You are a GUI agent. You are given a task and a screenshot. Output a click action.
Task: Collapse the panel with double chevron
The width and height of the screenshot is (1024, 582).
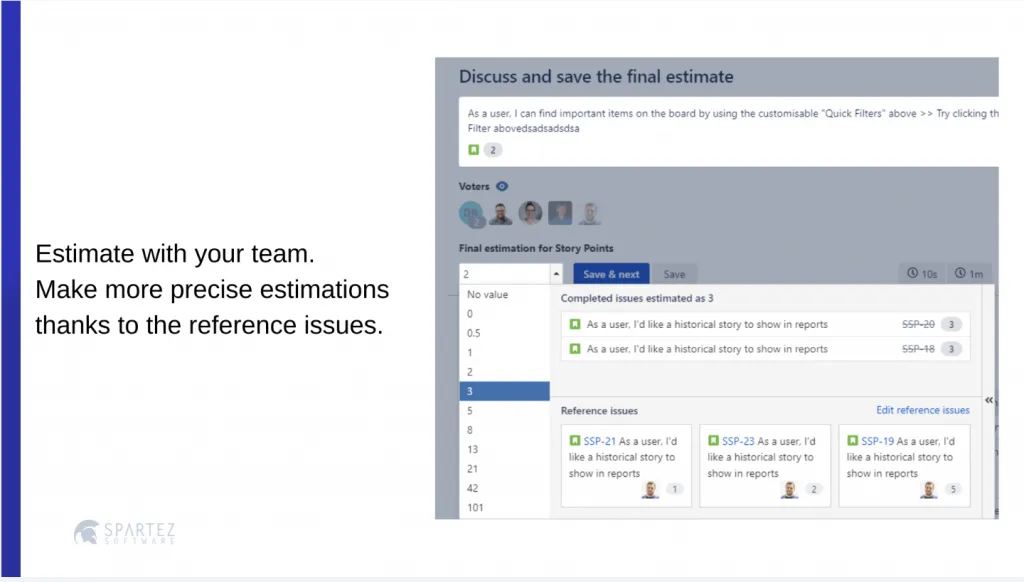pyautogui.click(x=989, y=400)
